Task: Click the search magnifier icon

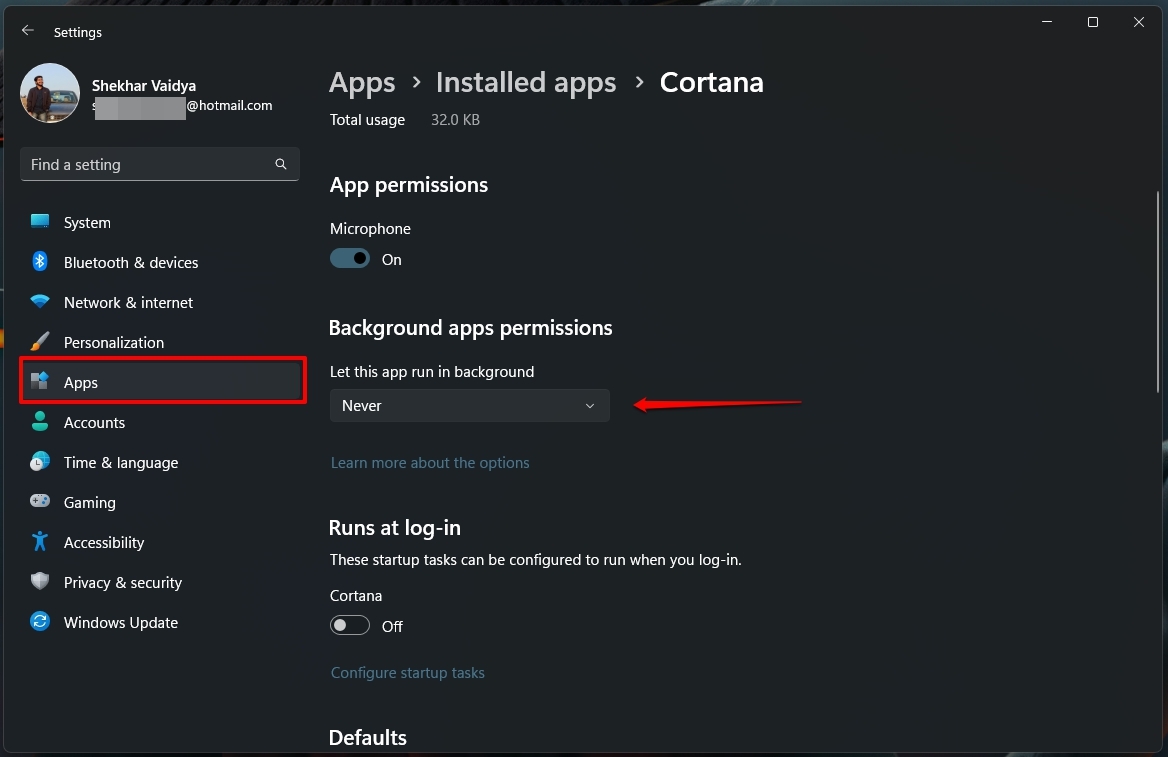Action: [281, 164]
